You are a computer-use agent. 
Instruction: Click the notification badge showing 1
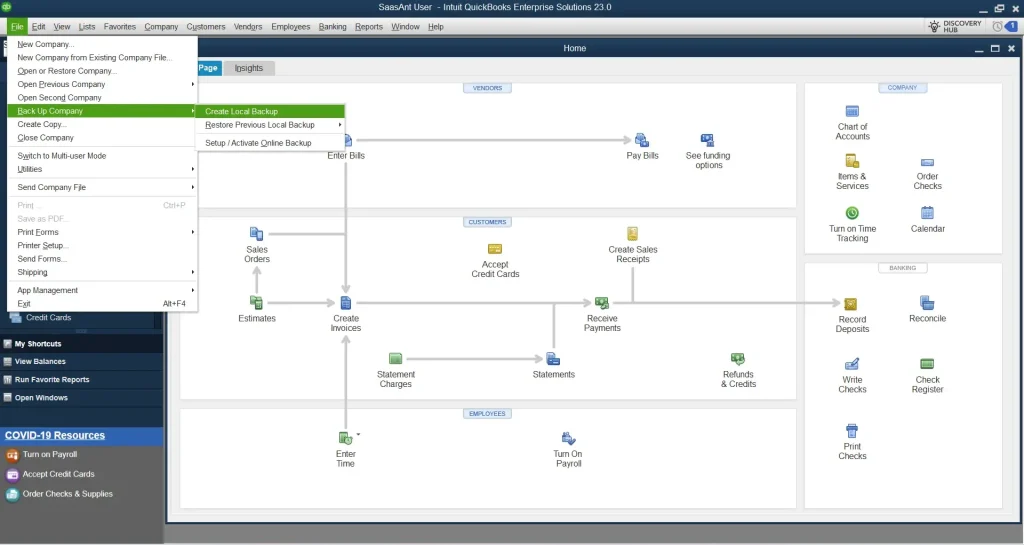(x=1012, y=27)
